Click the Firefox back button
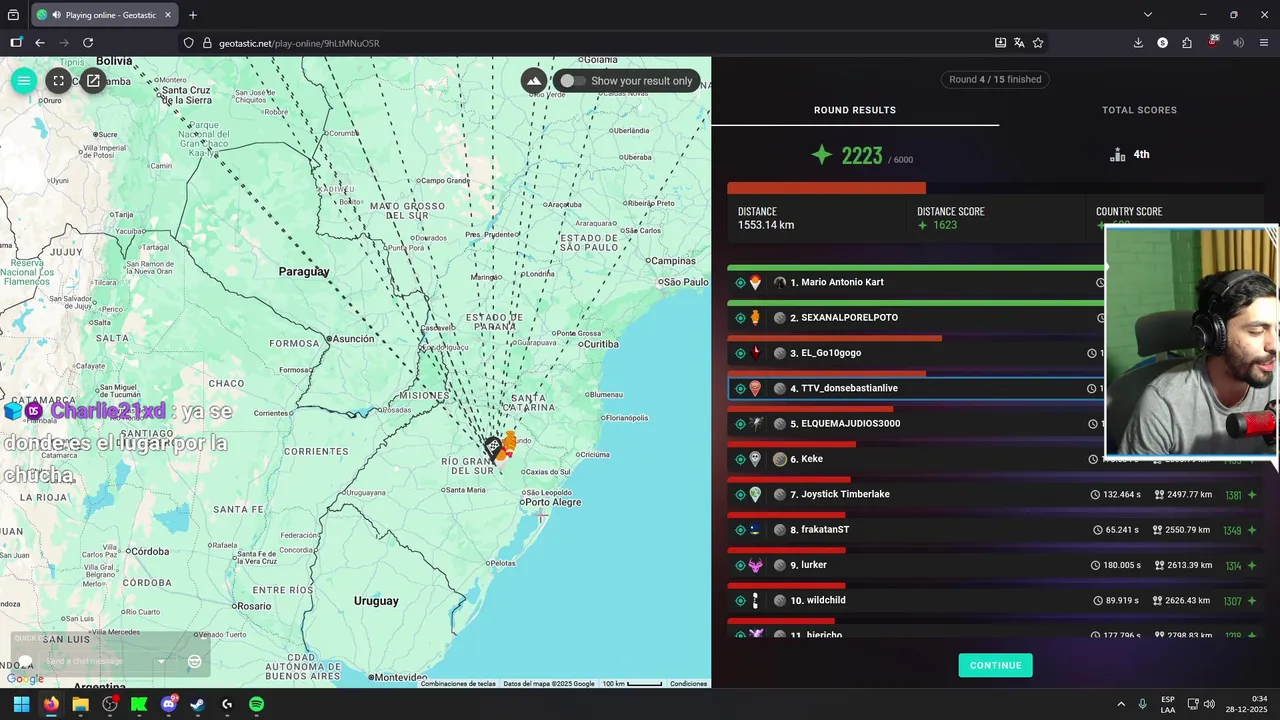 click(40, 43)
